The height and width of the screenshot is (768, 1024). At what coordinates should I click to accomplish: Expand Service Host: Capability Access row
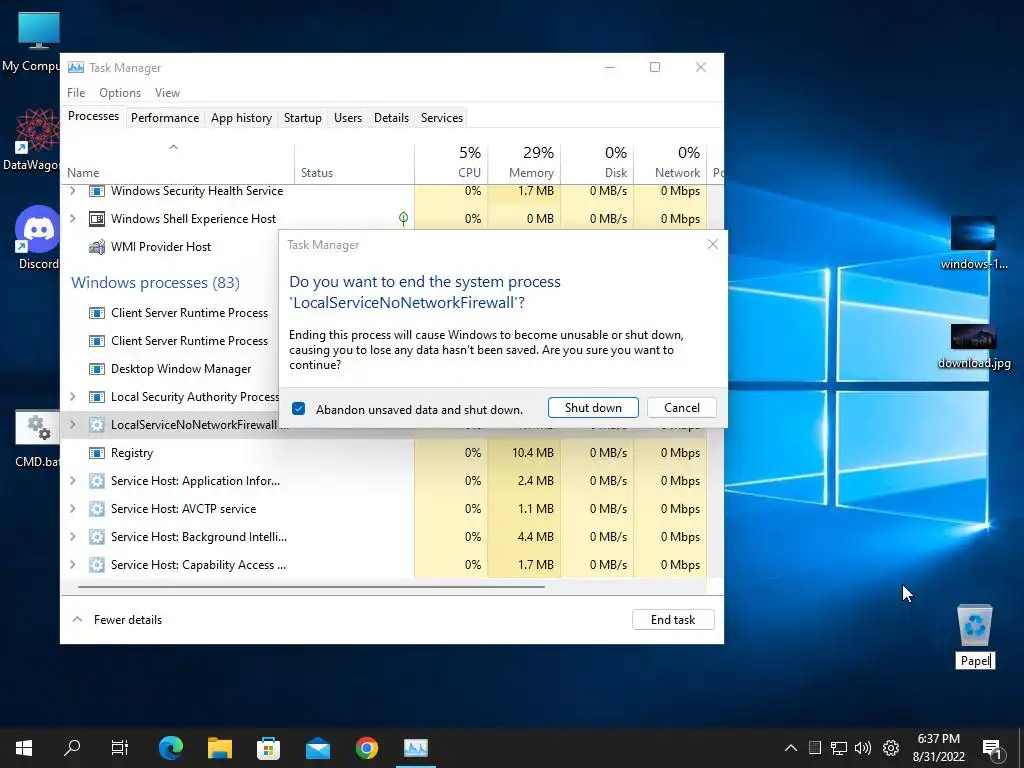coord(72,565)
